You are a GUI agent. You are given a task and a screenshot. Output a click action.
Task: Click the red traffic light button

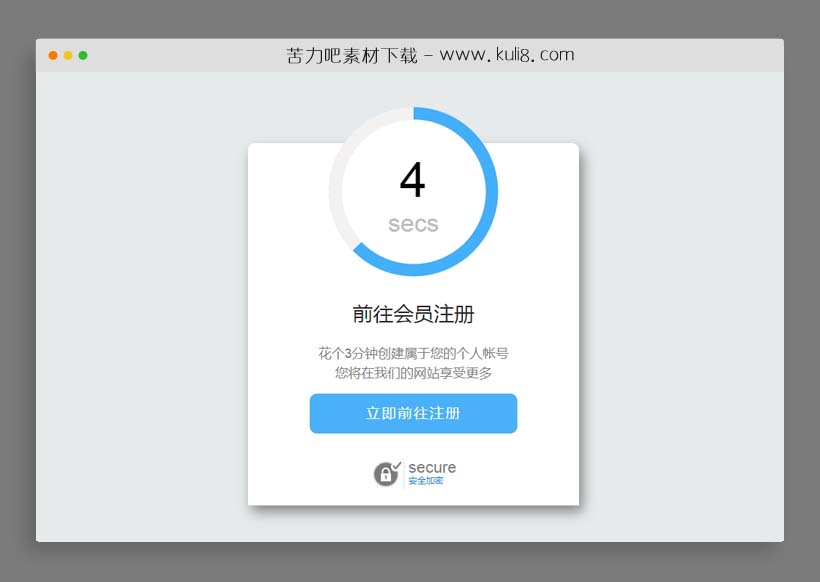(x=51, y=57)
